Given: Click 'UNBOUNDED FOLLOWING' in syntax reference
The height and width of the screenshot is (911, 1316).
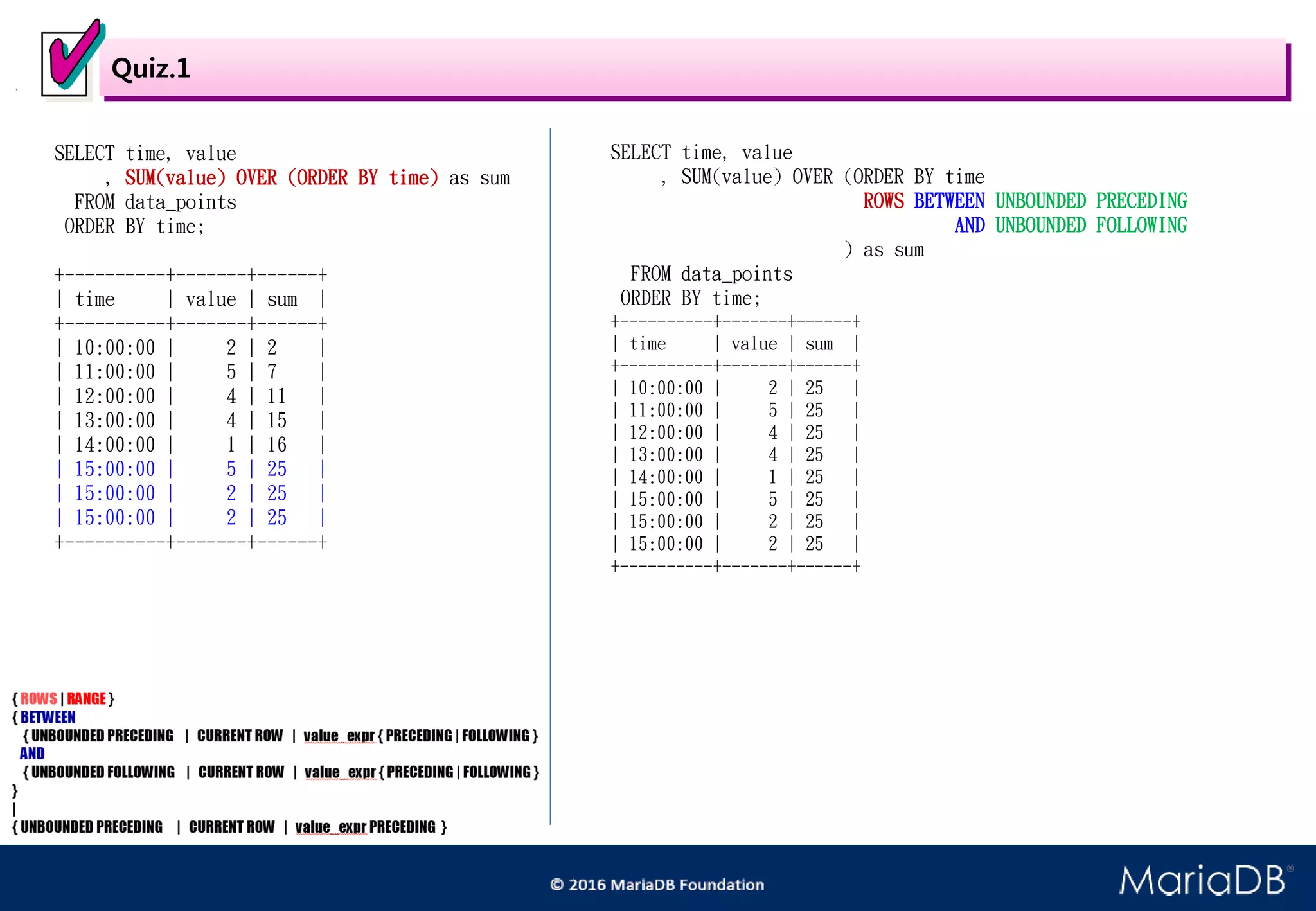Looking at the screenshot, I should click(x=103, y=772).
